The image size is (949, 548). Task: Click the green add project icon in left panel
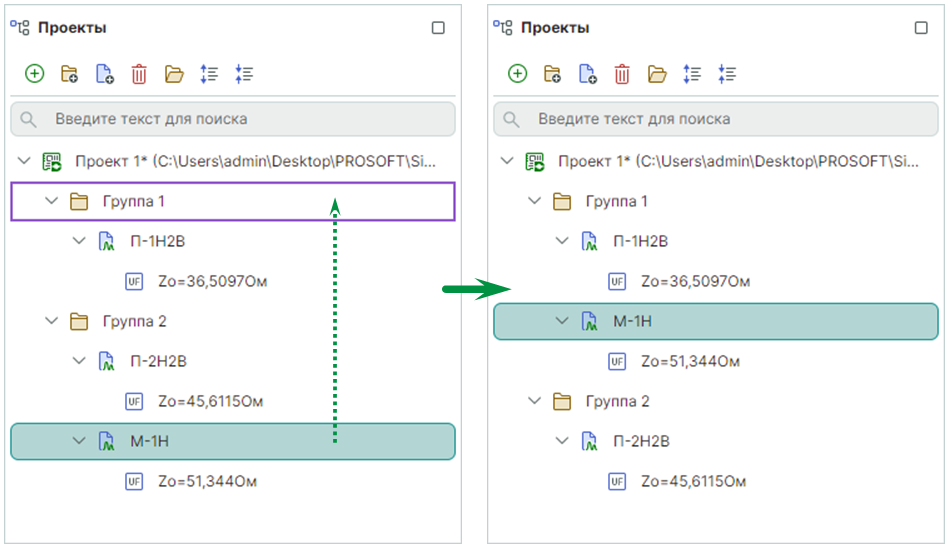pyautogui.click(x=35, y=73)
